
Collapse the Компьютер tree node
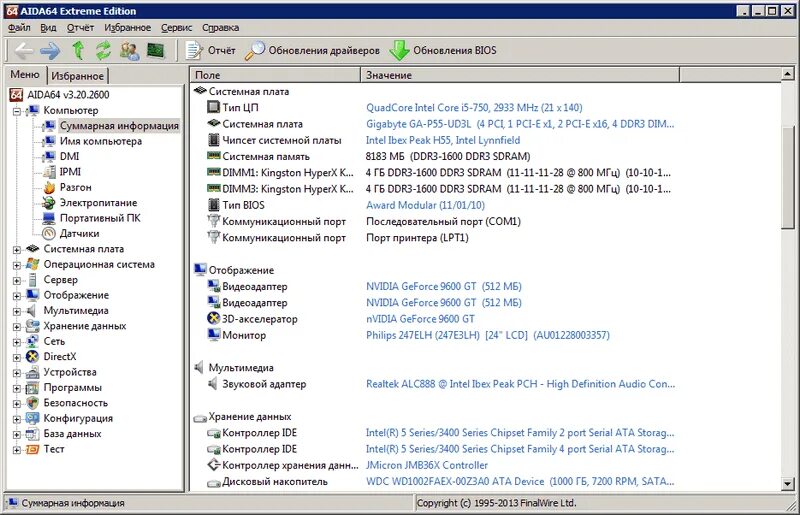tap(17, 111)
